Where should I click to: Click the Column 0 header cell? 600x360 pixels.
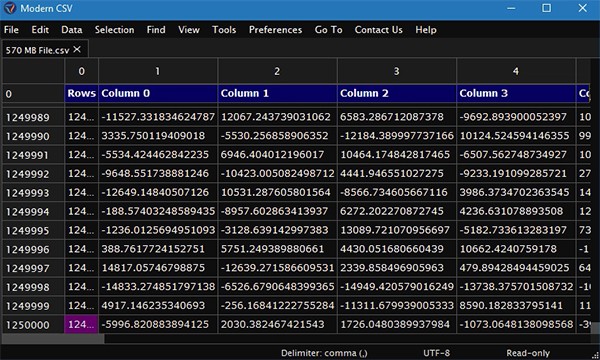click(158, 93)
